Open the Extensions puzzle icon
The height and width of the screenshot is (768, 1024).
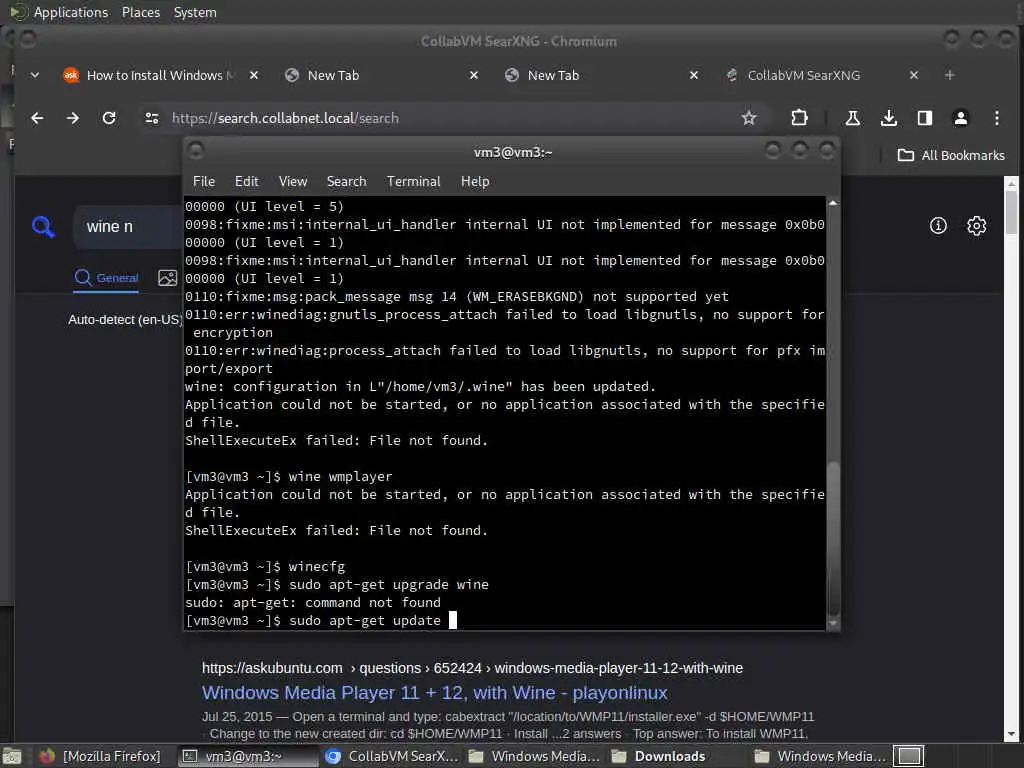[x=799, y=118]
